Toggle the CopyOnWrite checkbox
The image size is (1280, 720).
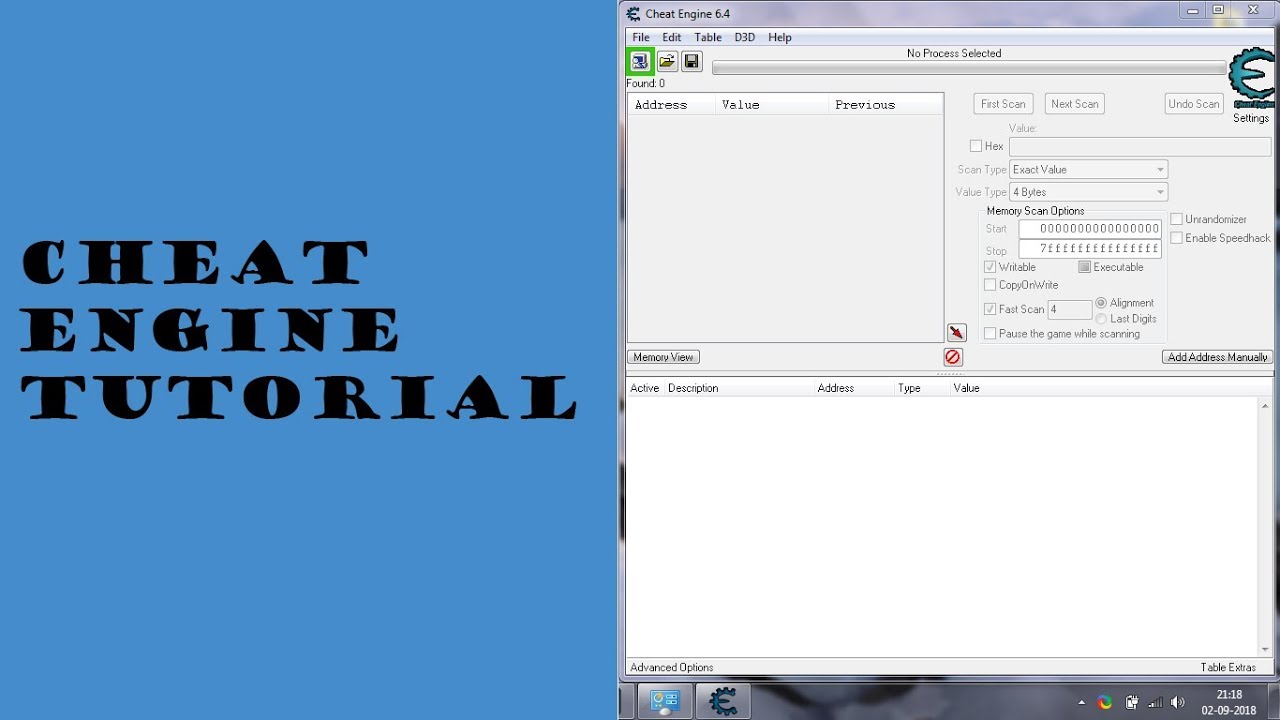point(990,285)
